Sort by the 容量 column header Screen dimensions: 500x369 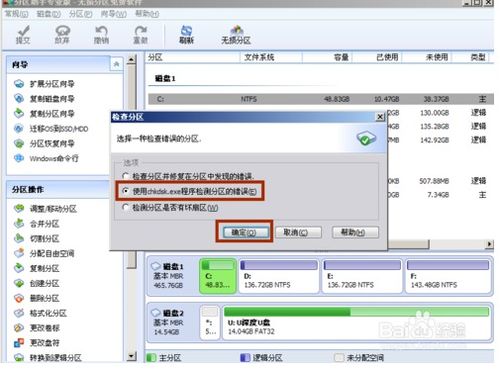pyautogui.click(x=327, y=57)
